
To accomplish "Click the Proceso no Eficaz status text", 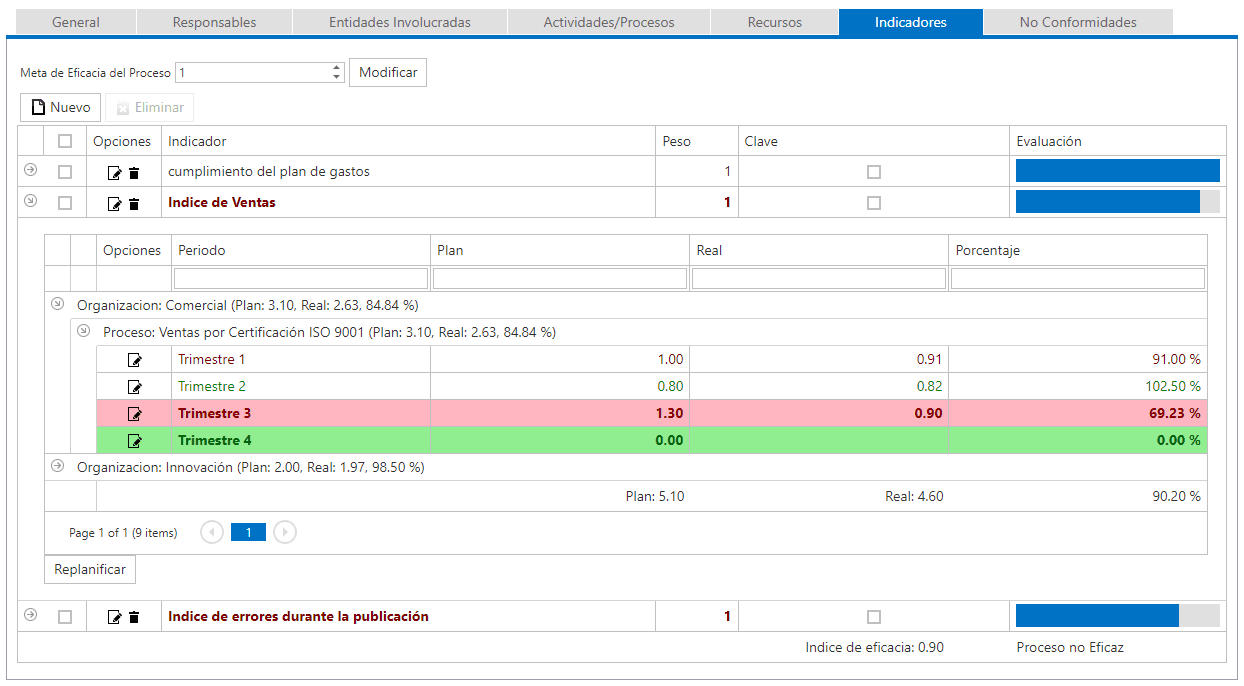I will [1070, 647].
